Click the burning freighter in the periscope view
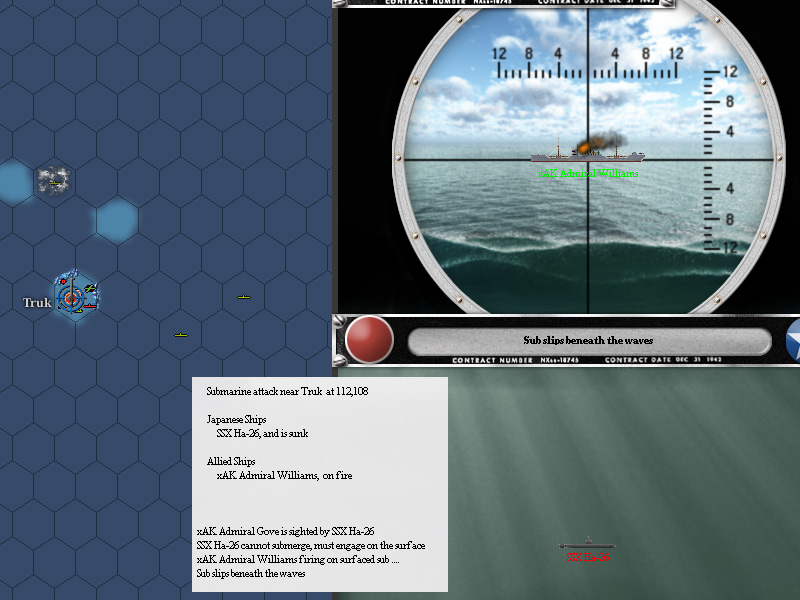 click(587, 152)
